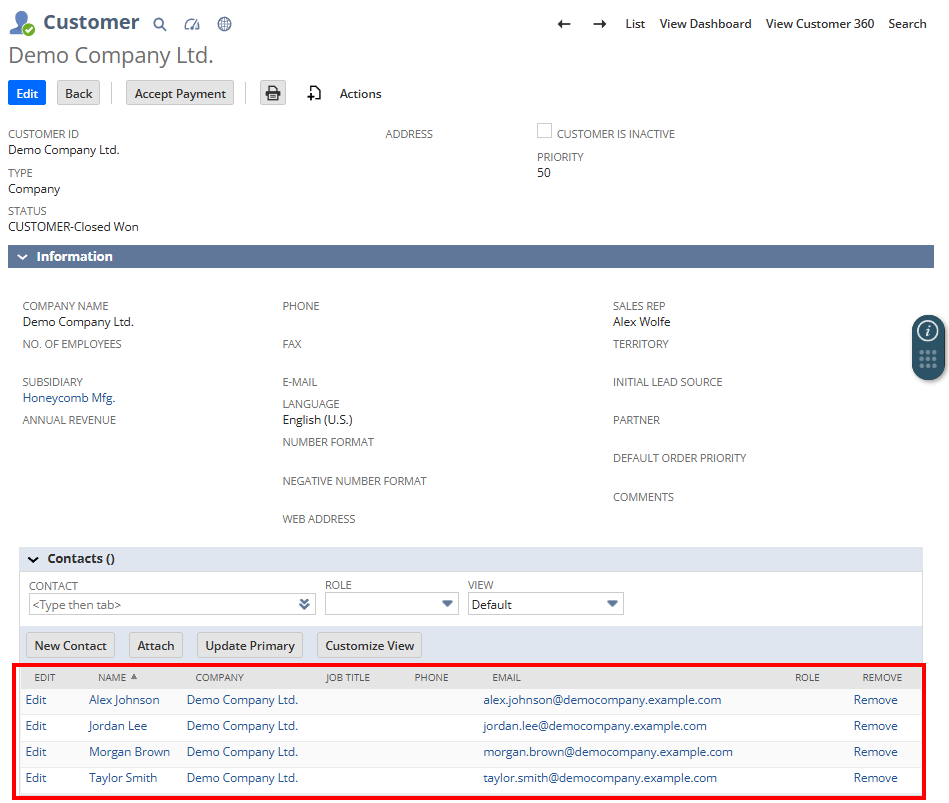
Task: Click Edit for Morgan Brown row
Action: click(36, 752)
